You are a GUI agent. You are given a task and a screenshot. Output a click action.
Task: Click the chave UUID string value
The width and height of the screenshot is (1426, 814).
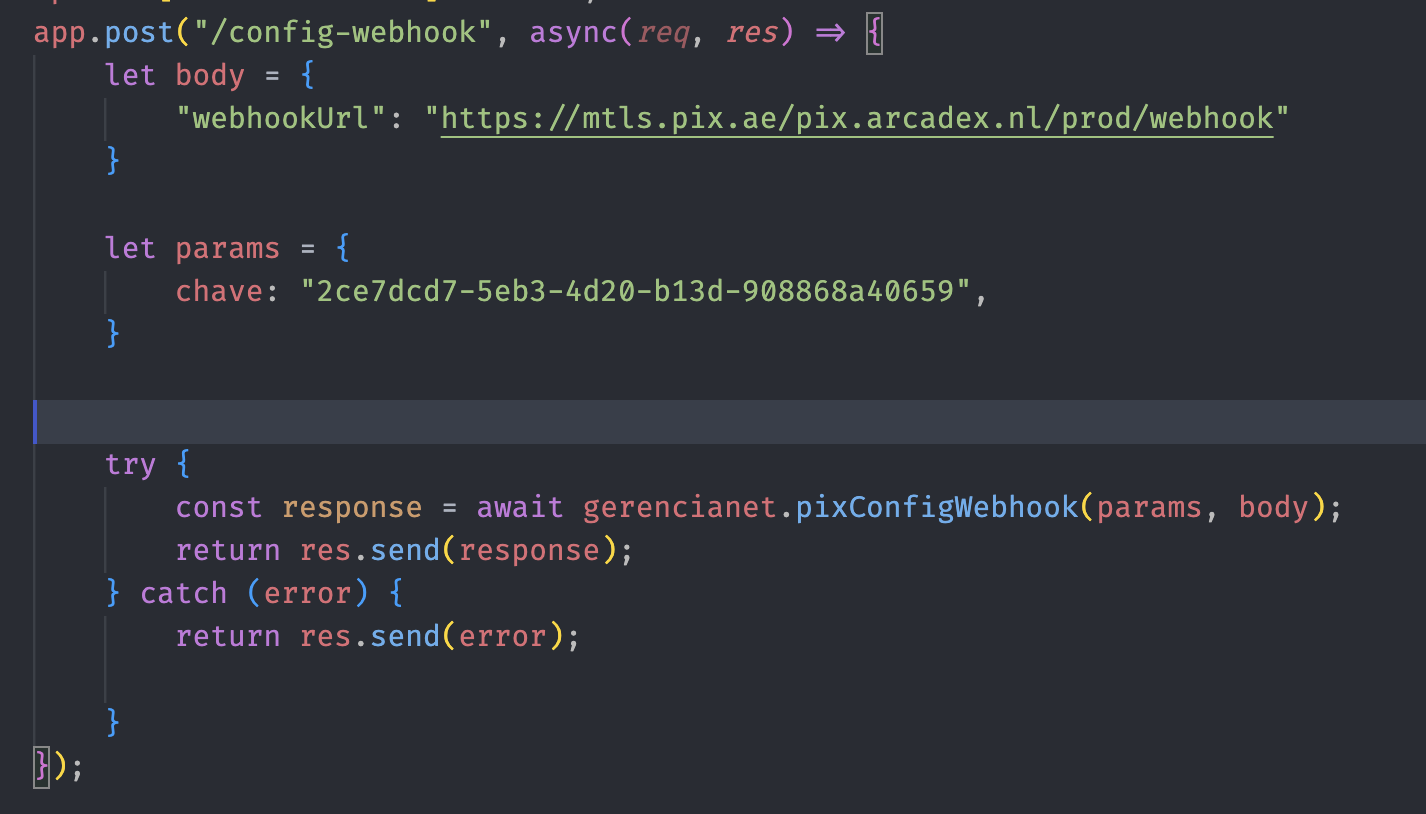pyautogui.click(x=636, y=291)
